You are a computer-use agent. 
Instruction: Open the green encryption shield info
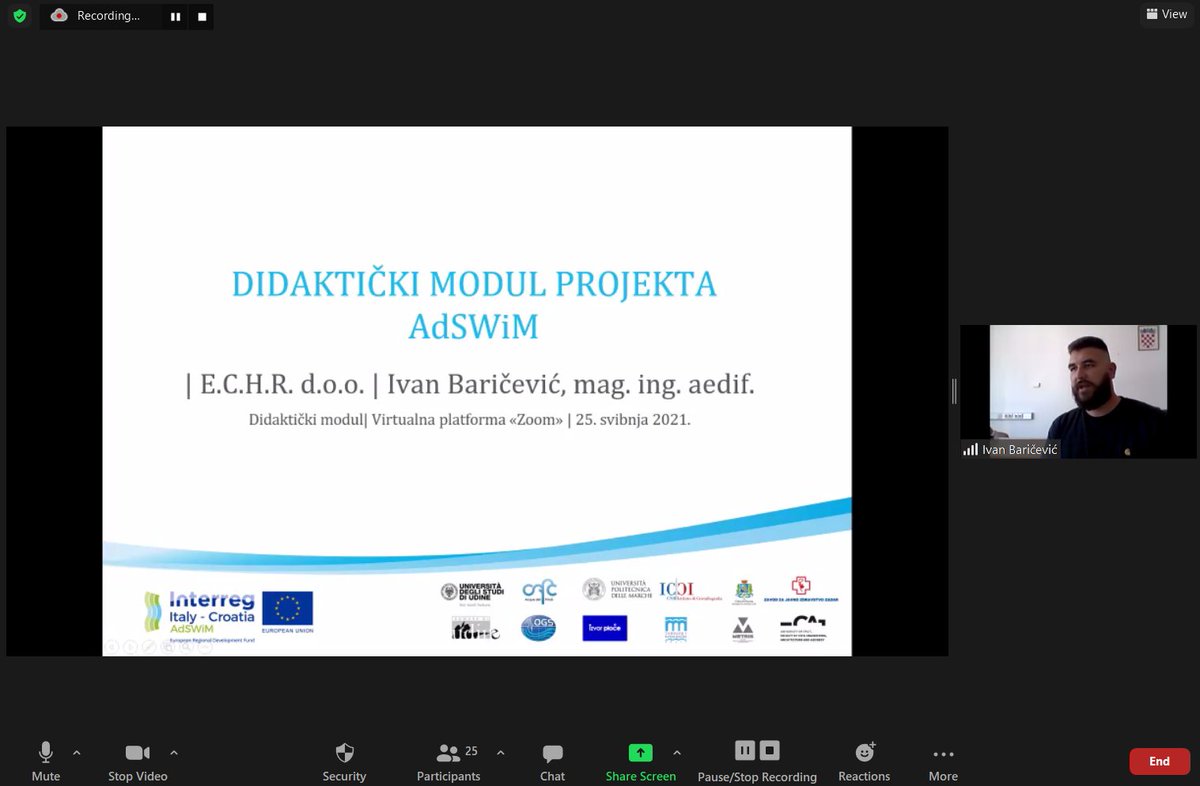[x=20, y=16]
